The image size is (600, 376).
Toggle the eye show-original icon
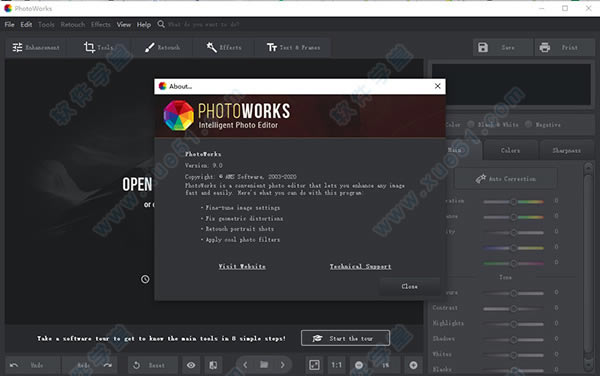(x=191, y=365)
